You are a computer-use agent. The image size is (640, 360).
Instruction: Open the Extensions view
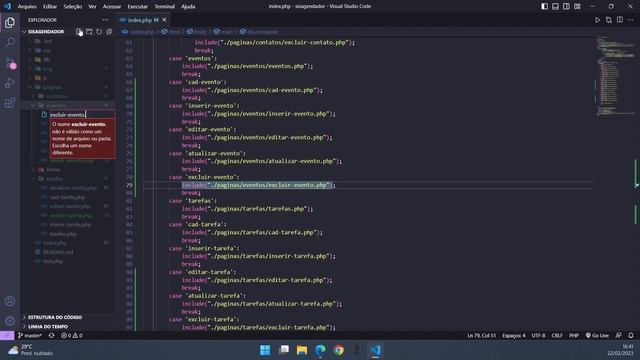click(x=10, y=103)
